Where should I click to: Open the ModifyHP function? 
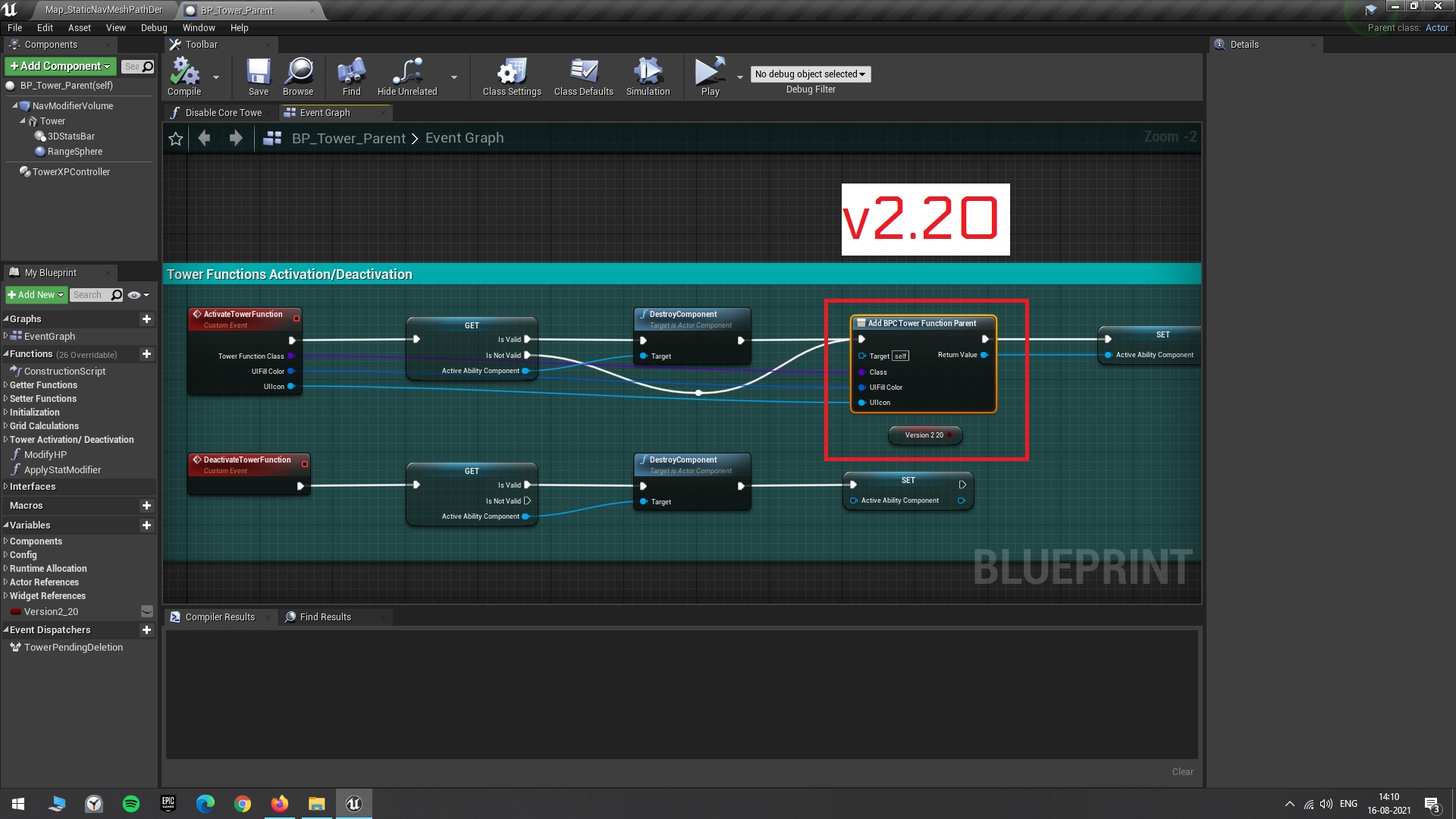tap(45, 455)
